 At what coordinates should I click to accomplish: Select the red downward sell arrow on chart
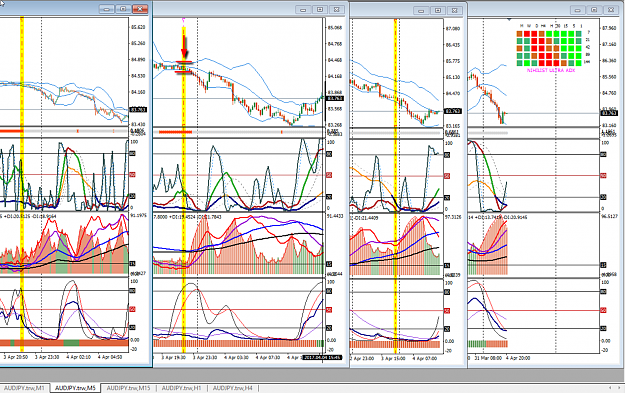pos(184,47)
